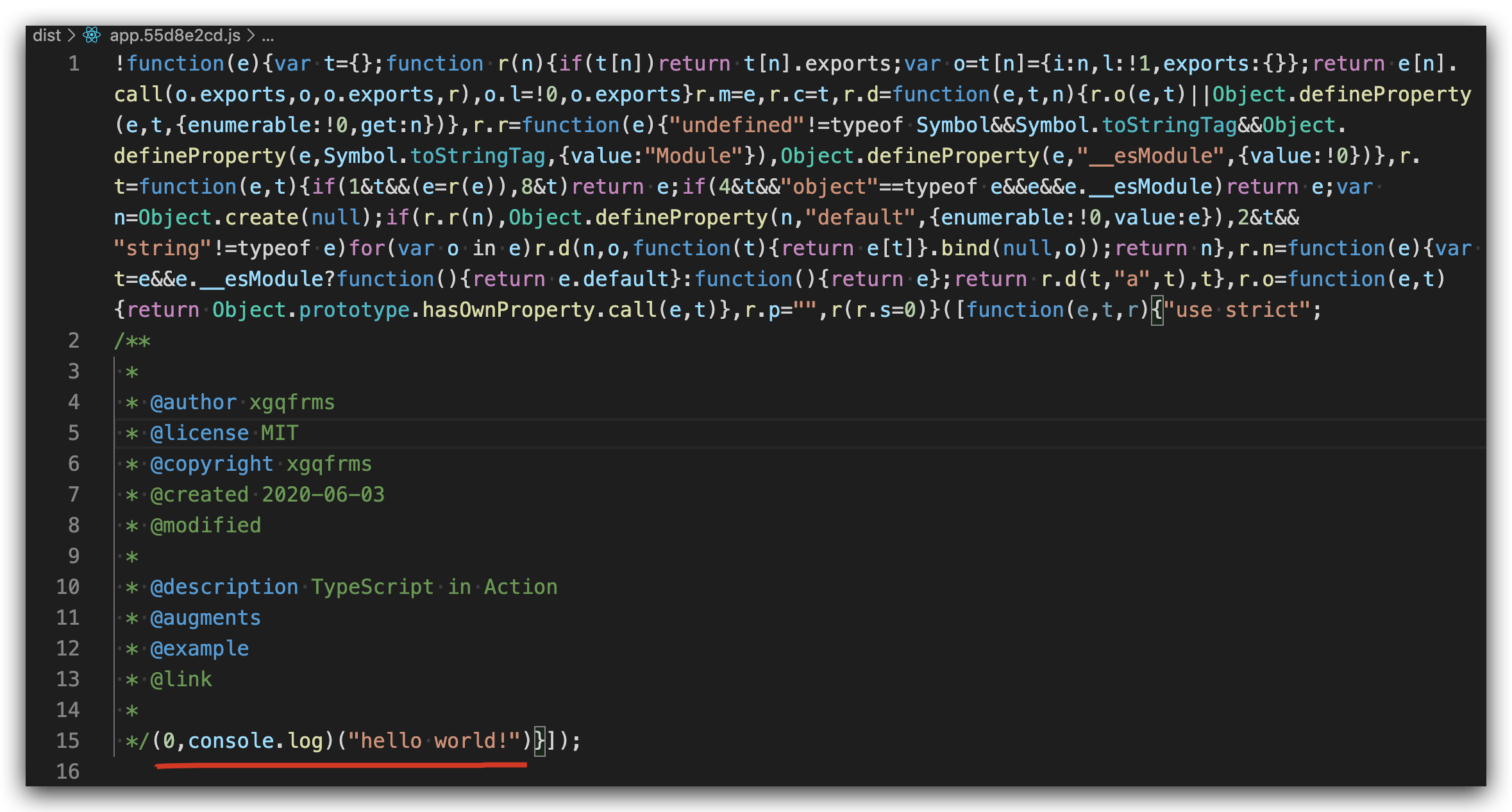
Task: Place cursor inside the console.log call
Action: pyautogui.click(x=256, y=741)
